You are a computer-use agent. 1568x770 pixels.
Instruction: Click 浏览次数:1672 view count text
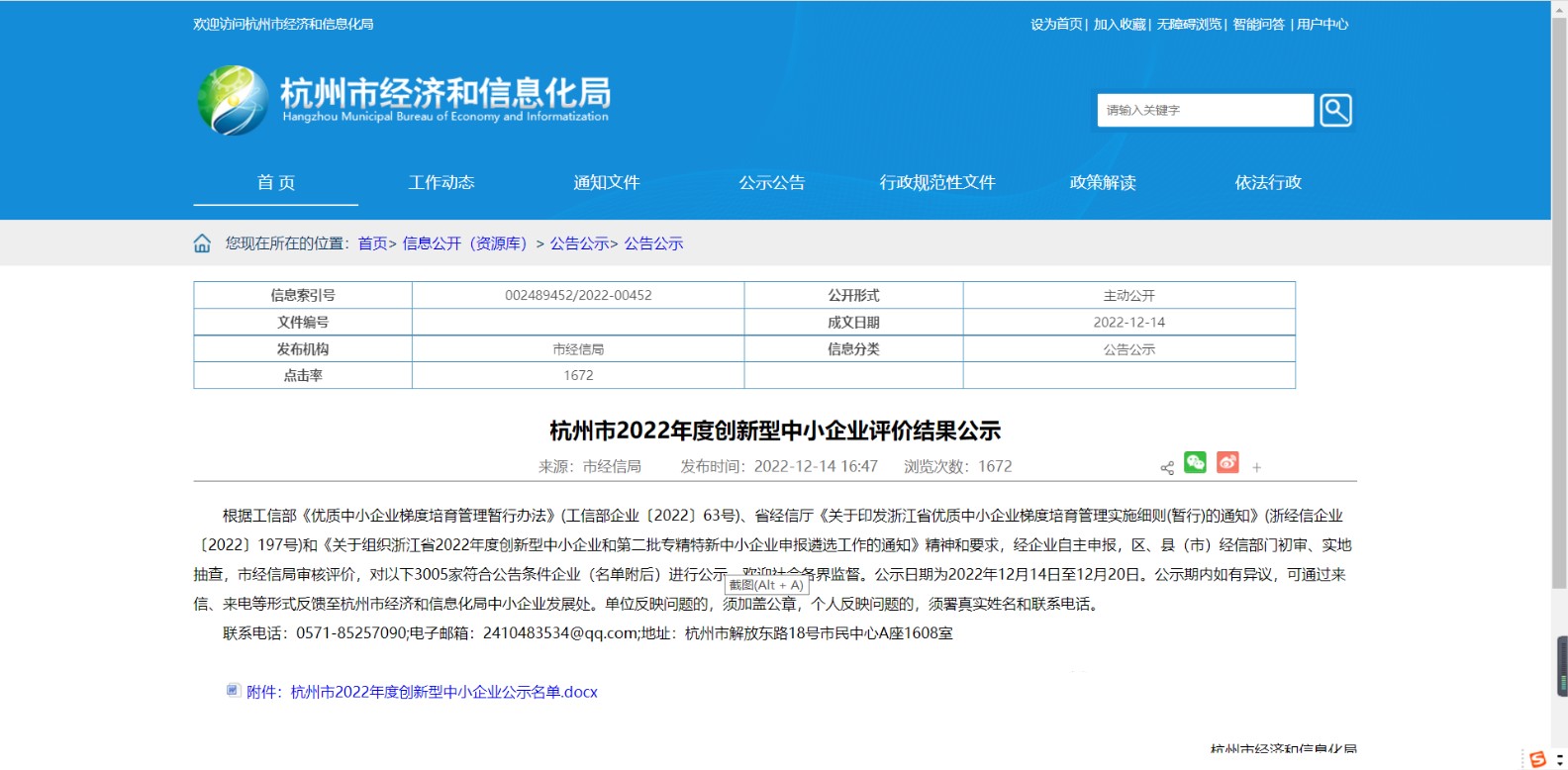tap(958, 466)
